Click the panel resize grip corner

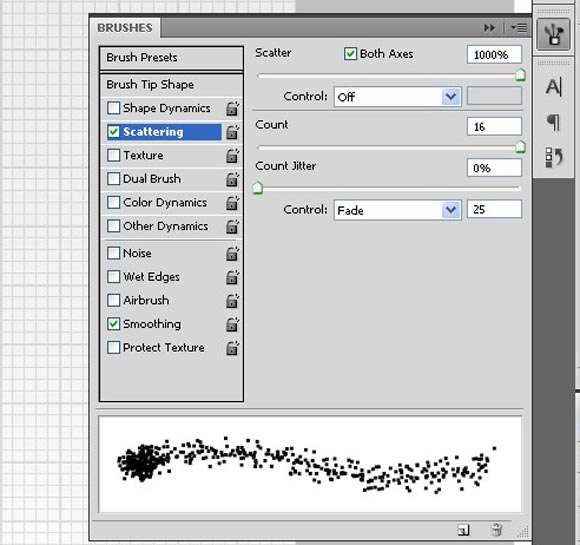[523, 532]
